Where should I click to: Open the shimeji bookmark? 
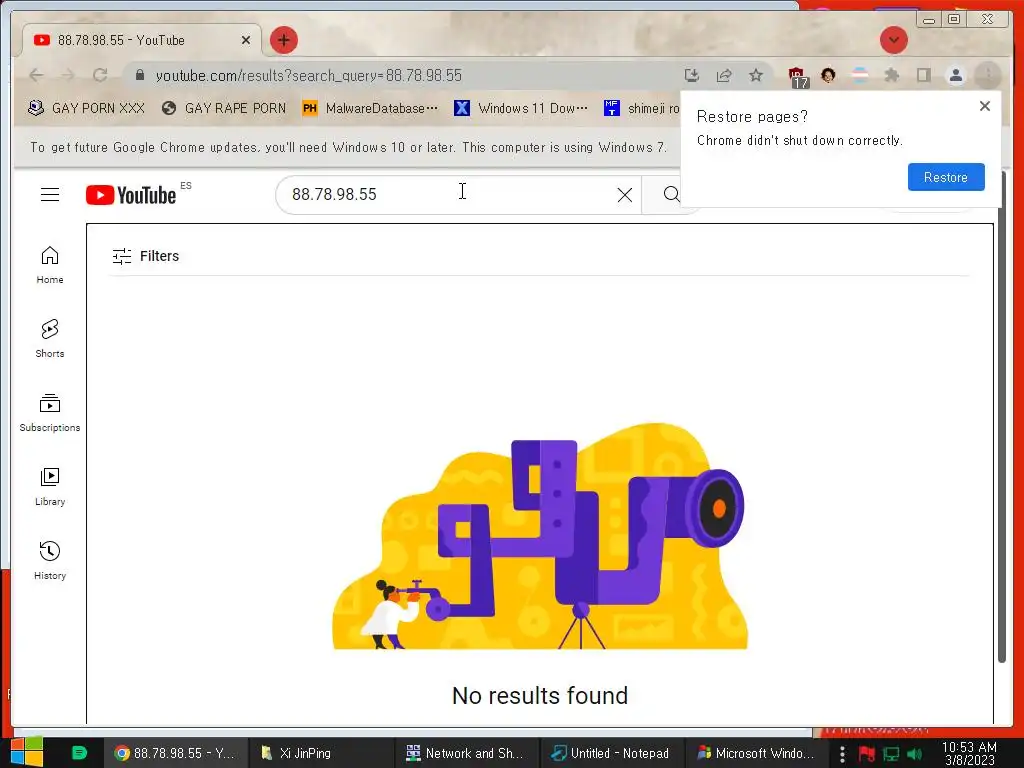641,108
